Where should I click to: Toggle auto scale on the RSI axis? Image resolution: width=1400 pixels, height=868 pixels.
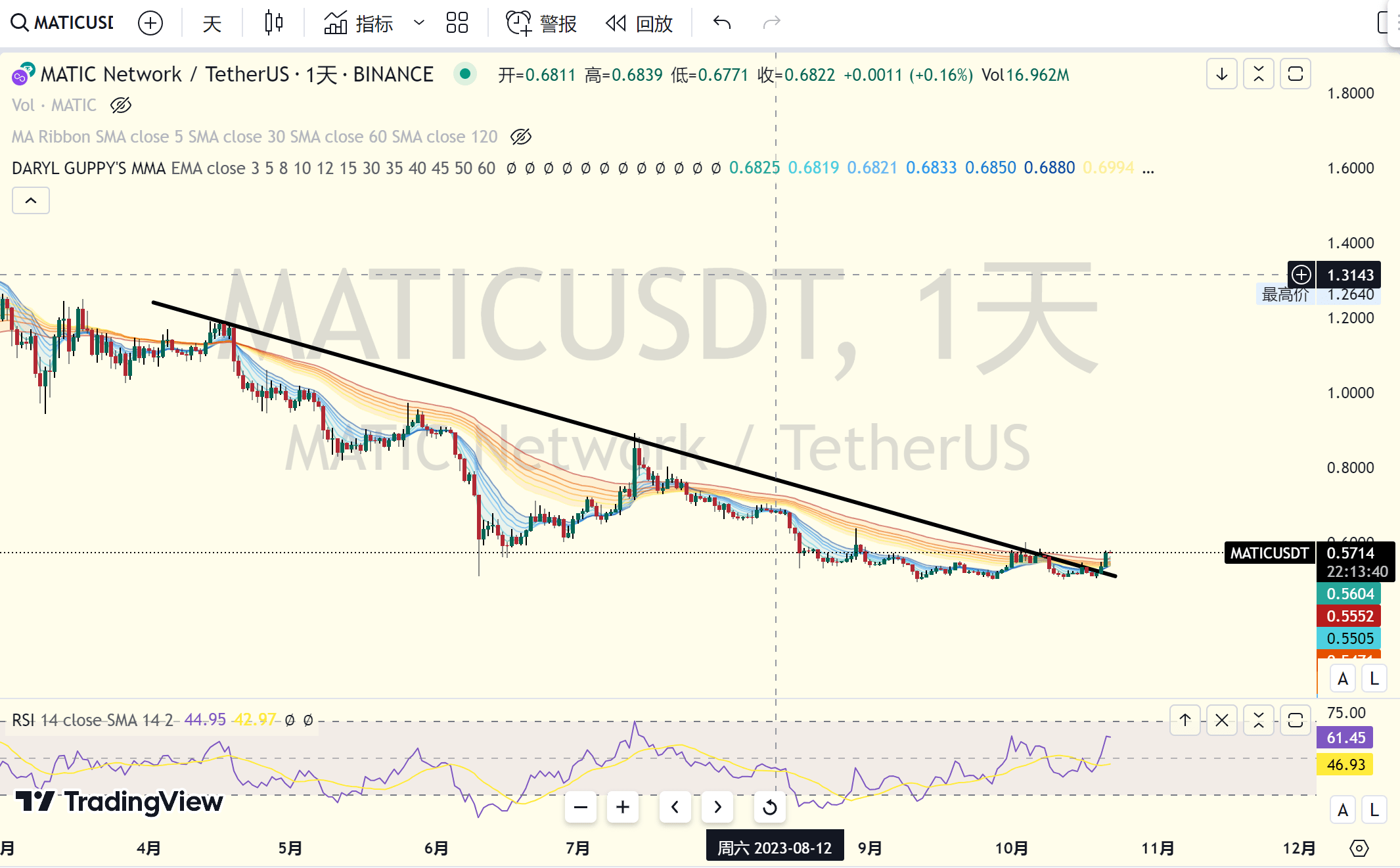[x=1343, y=810]
